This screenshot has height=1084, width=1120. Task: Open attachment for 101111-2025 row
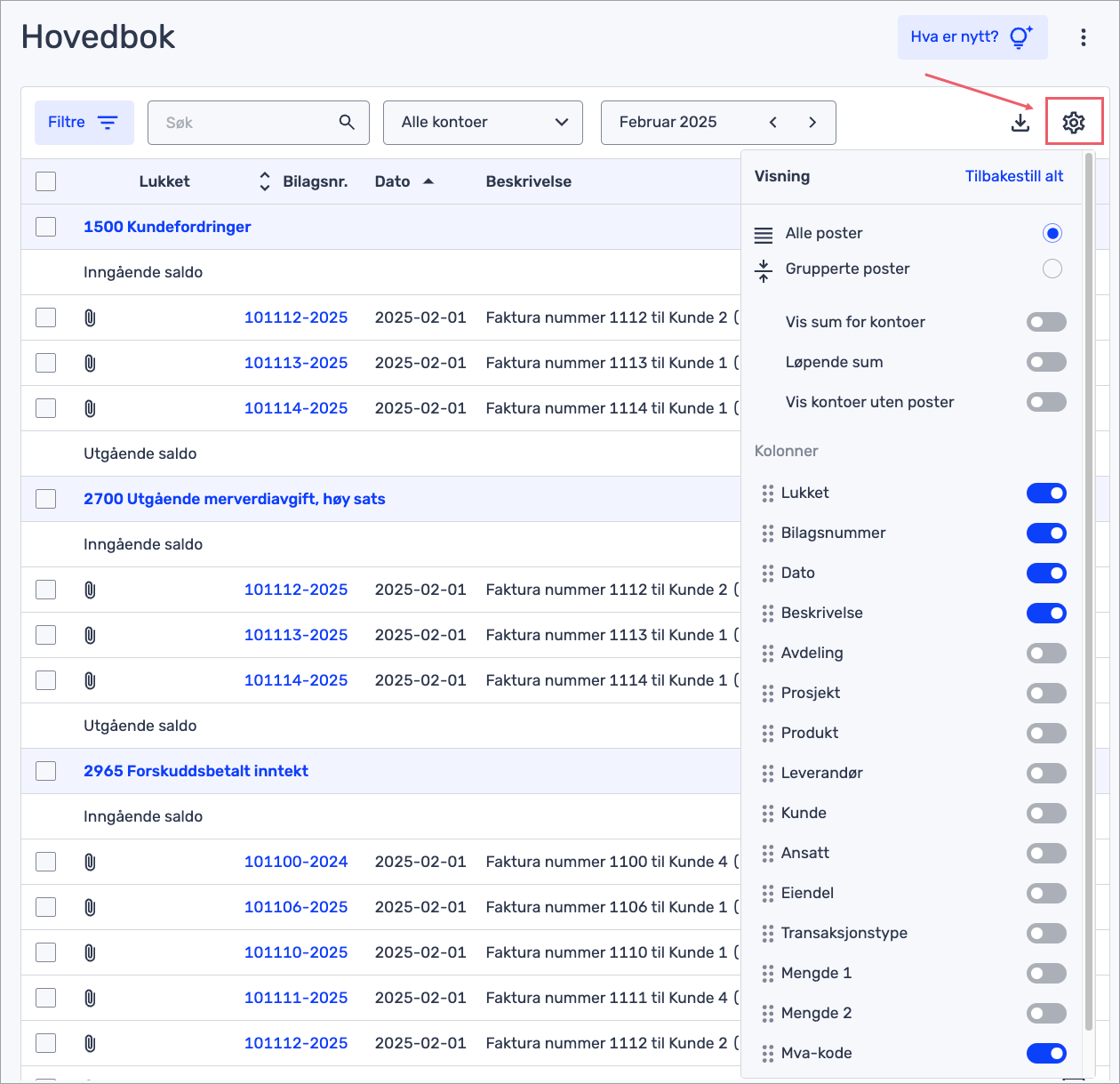tap(90, 998)
